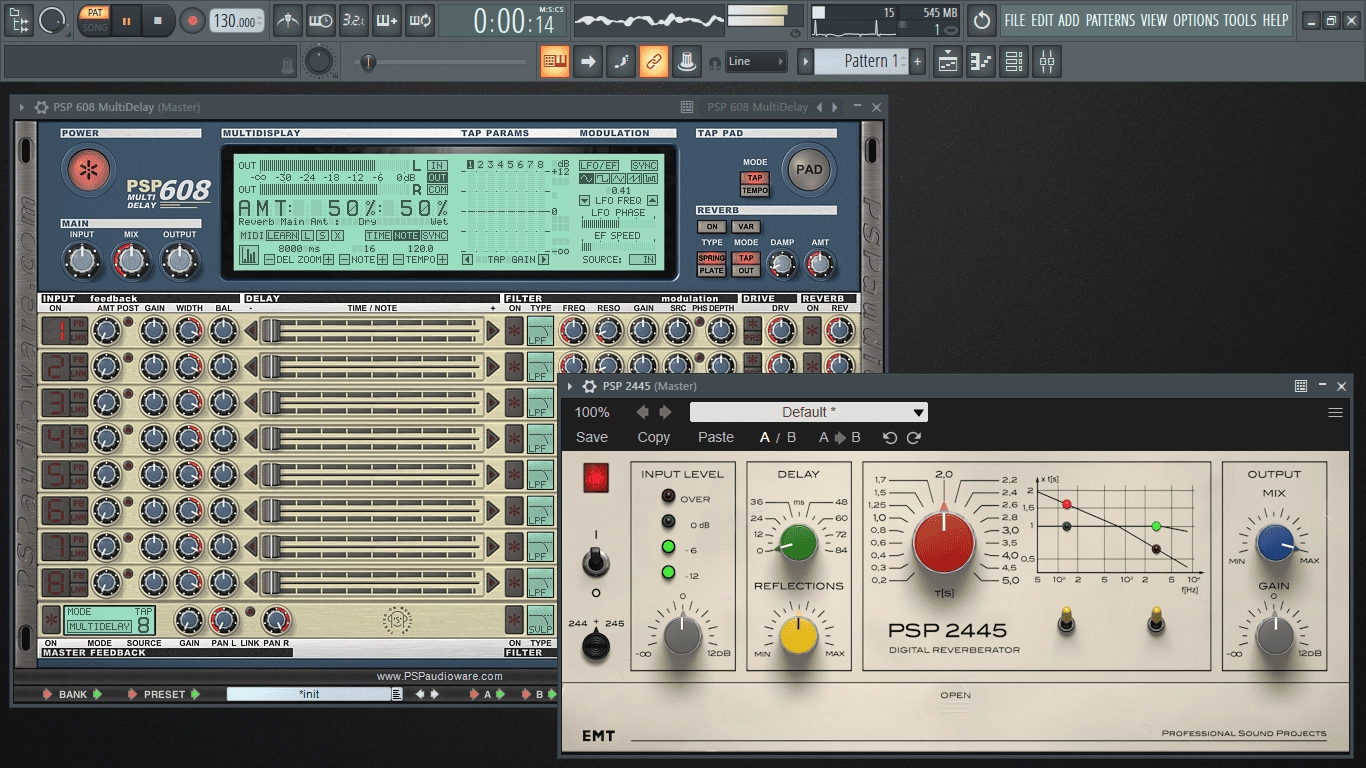Open the FILE menu
The height and width of the screenshot is (768, 1366).
[1015, 20]
